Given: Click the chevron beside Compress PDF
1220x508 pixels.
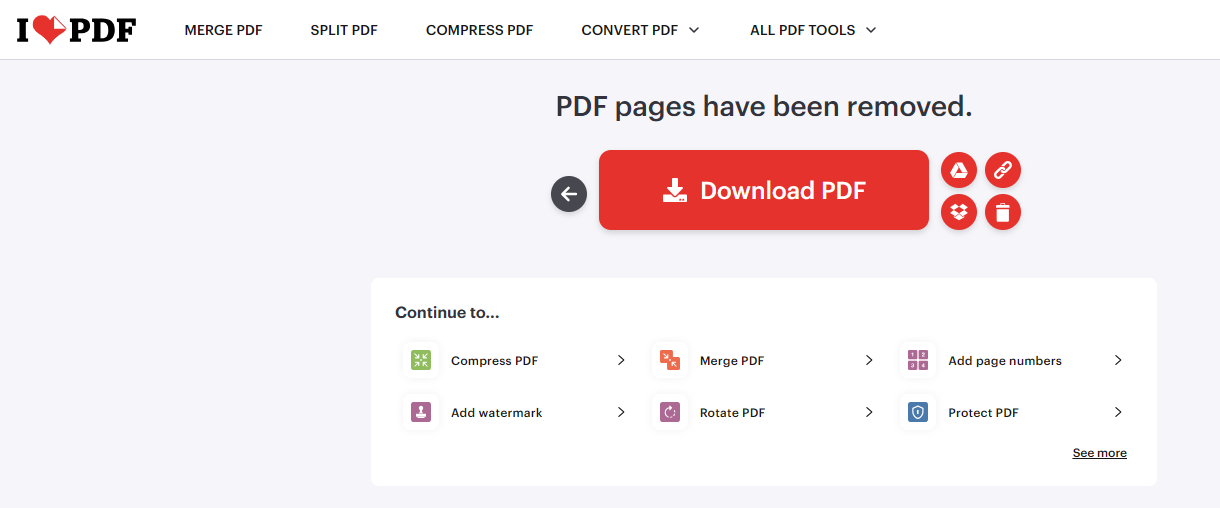Looking at the screenshot, I should [x=621, y=360].
